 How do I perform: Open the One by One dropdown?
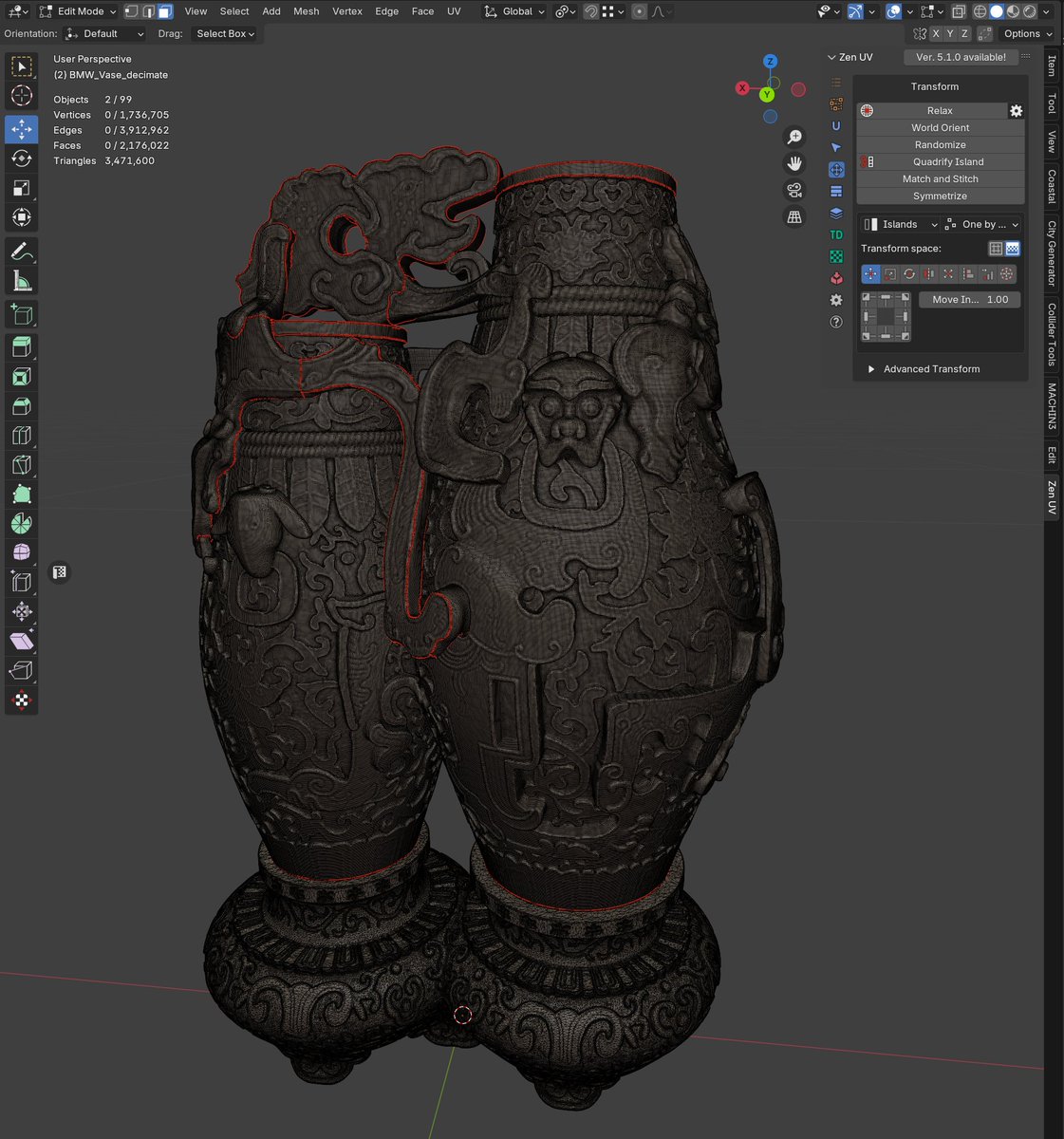click(x=982, y=224)
